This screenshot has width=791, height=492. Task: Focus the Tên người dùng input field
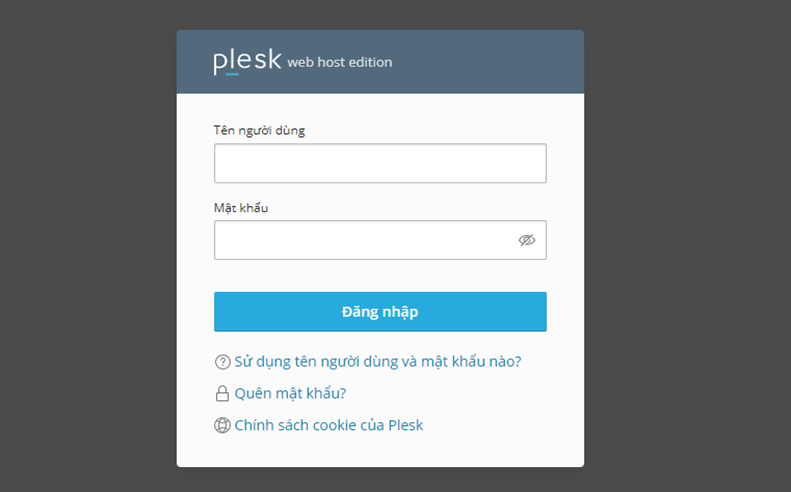(380, 163)
